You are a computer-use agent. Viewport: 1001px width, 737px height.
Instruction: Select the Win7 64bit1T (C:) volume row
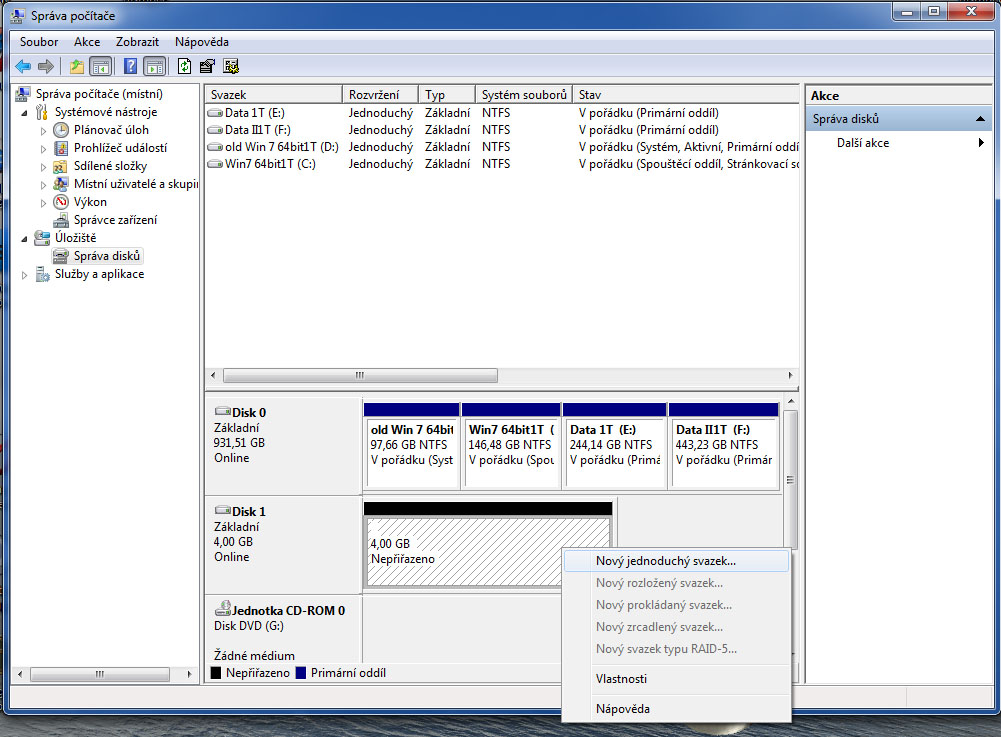coord(502,164)
